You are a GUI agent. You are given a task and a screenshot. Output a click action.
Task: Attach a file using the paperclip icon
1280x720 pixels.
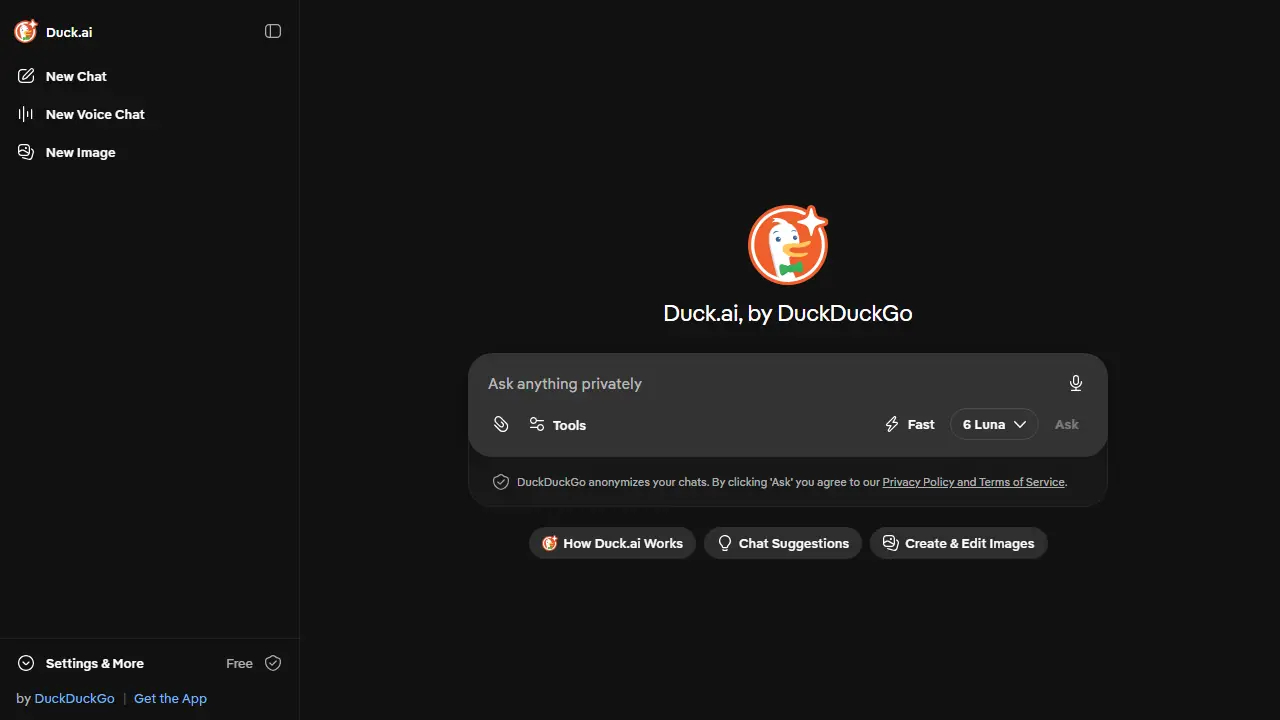pos(501,425)
